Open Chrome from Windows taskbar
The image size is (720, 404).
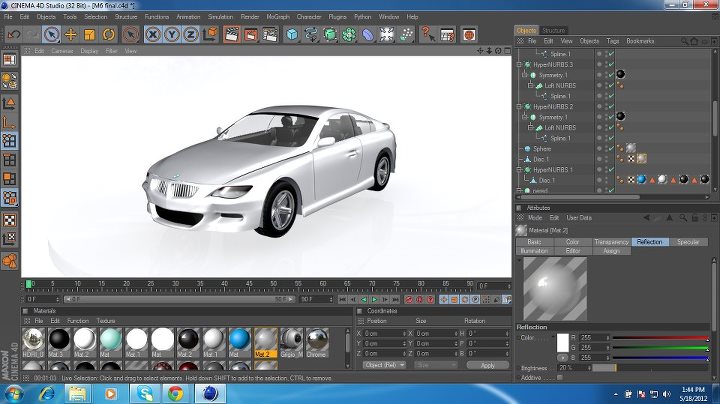point(175,393)
